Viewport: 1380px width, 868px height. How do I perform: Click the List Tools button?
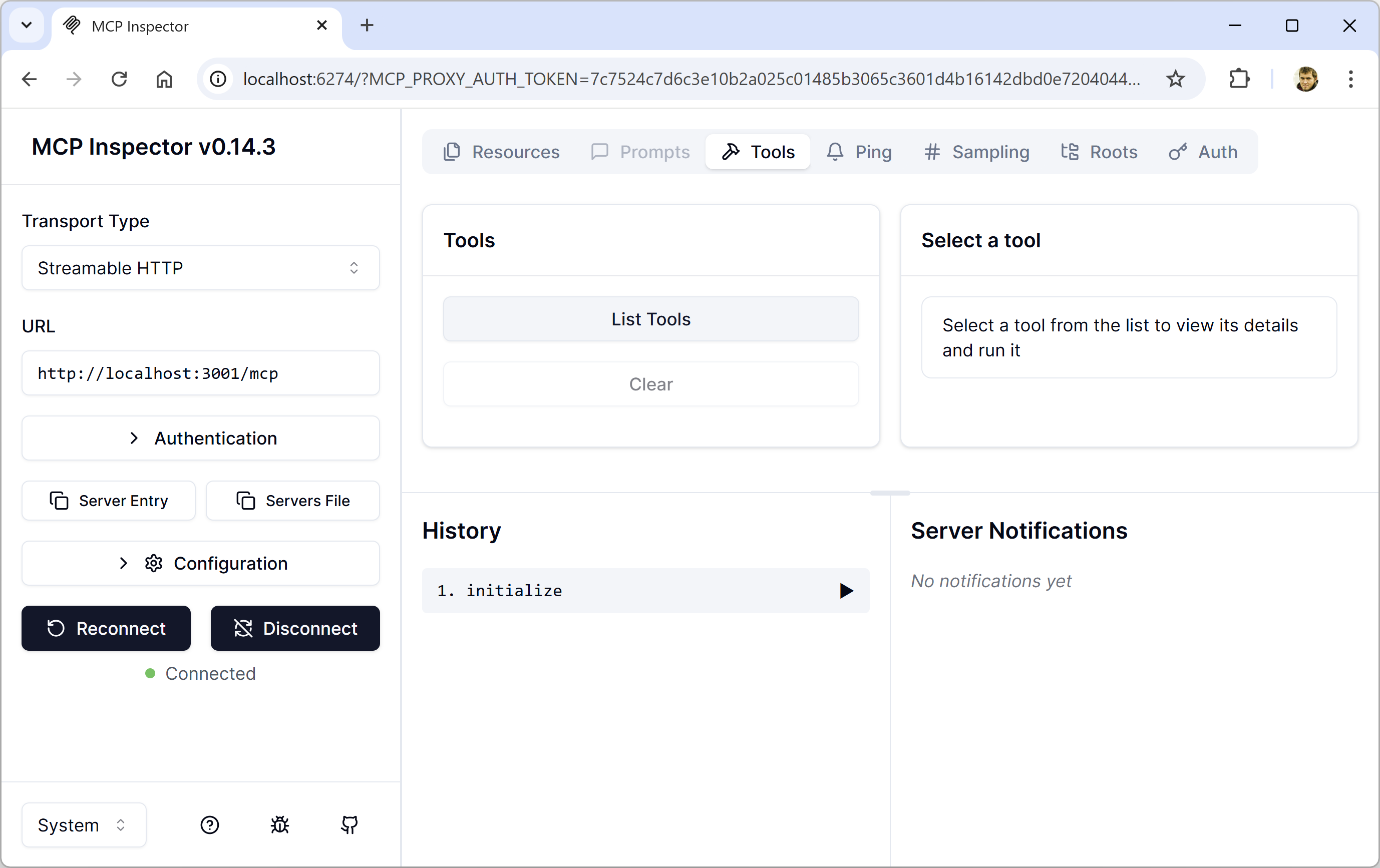(x=650, y=319)
